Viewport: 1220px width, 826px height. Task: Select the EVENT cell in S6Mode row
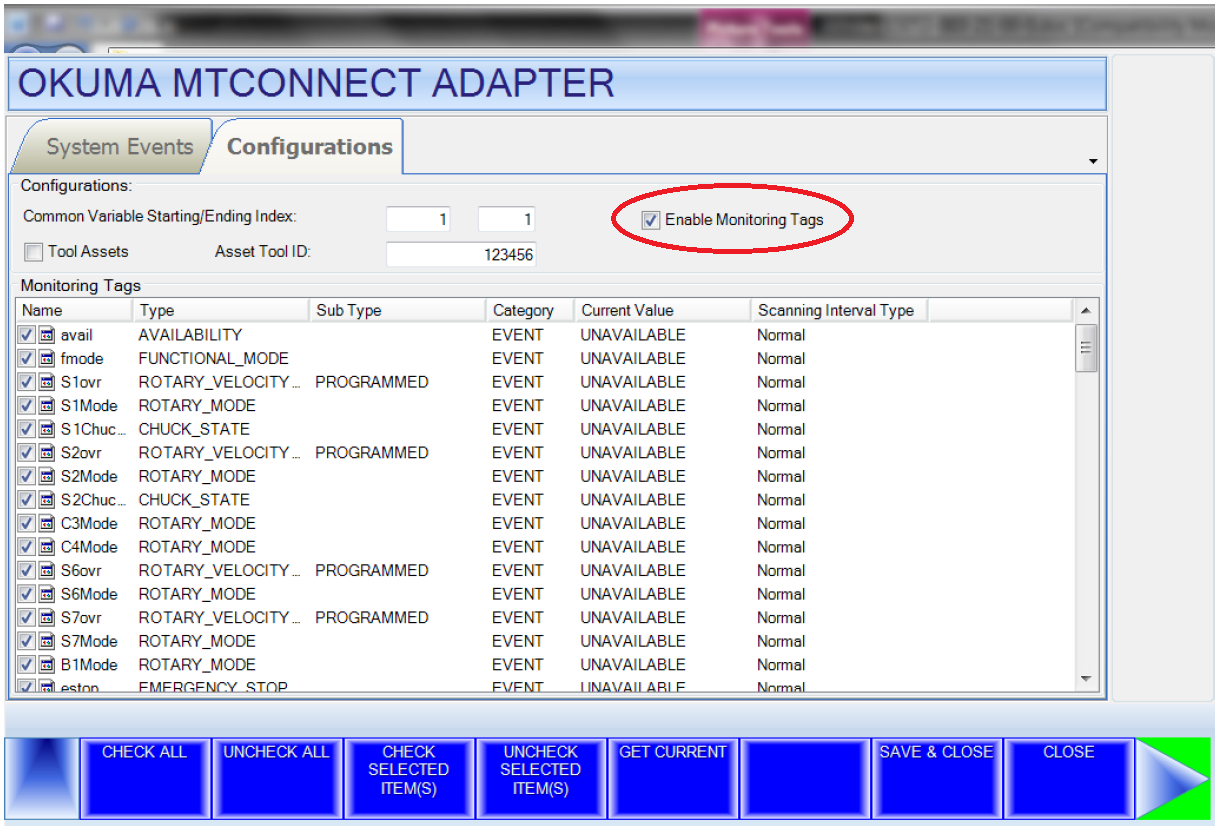517,593
